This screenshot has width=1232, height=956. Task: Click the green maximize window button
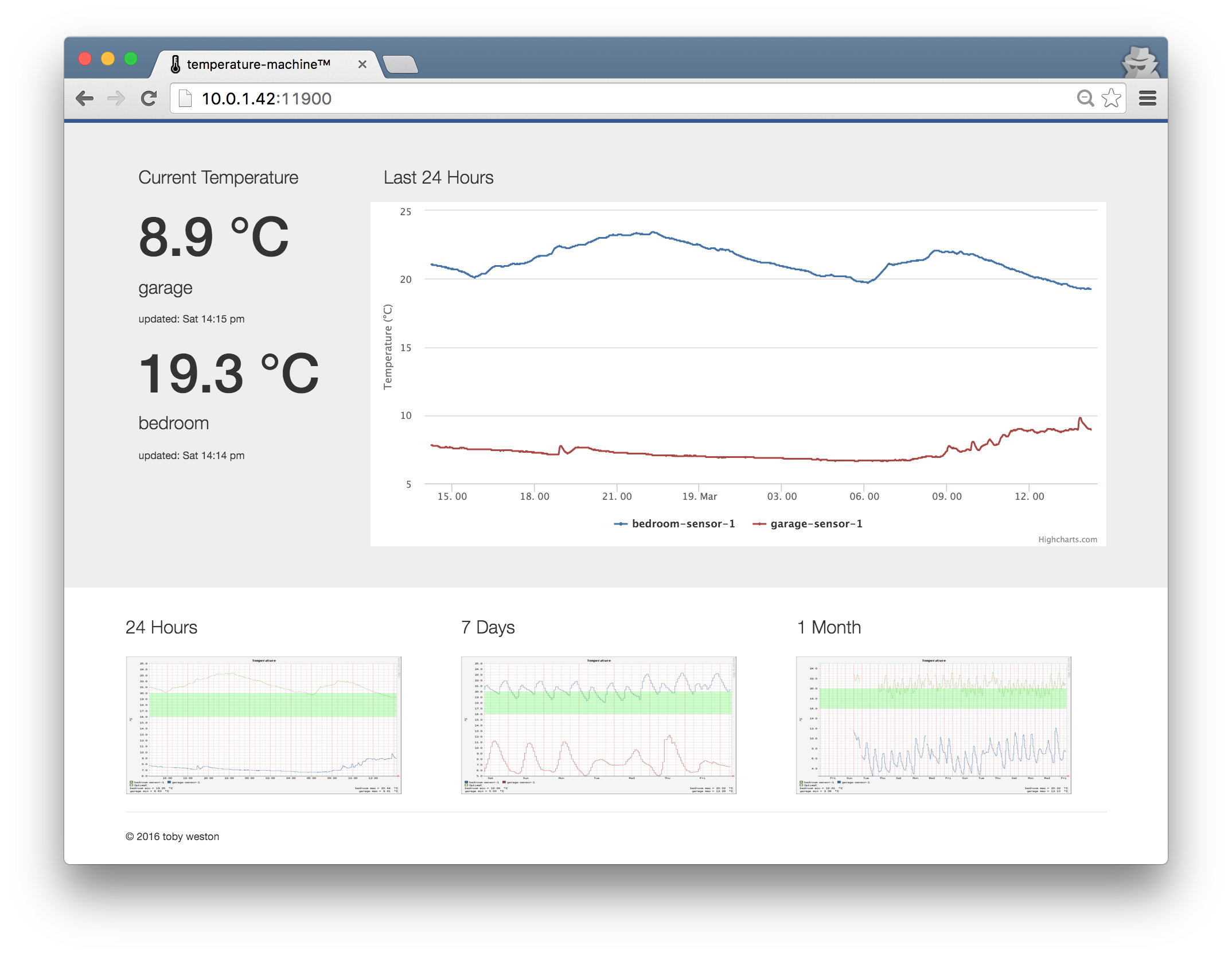click(131, 59)
